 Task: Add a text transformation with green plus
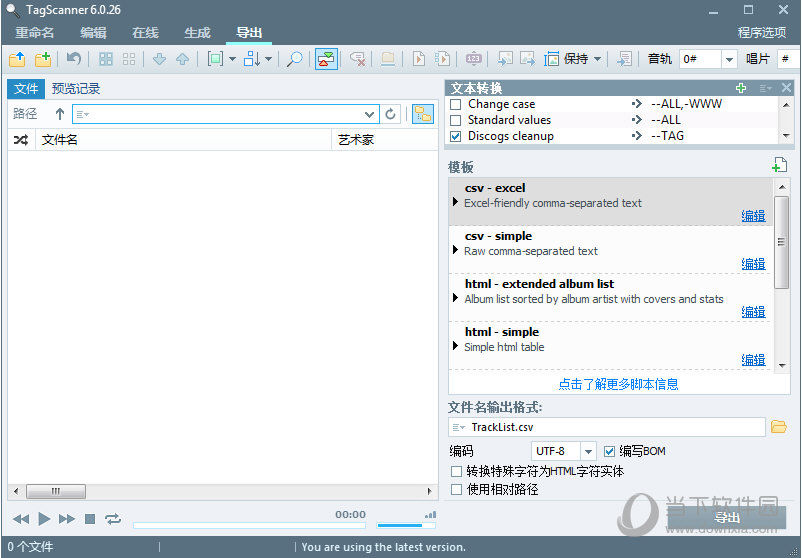click(x=741, y=88)
